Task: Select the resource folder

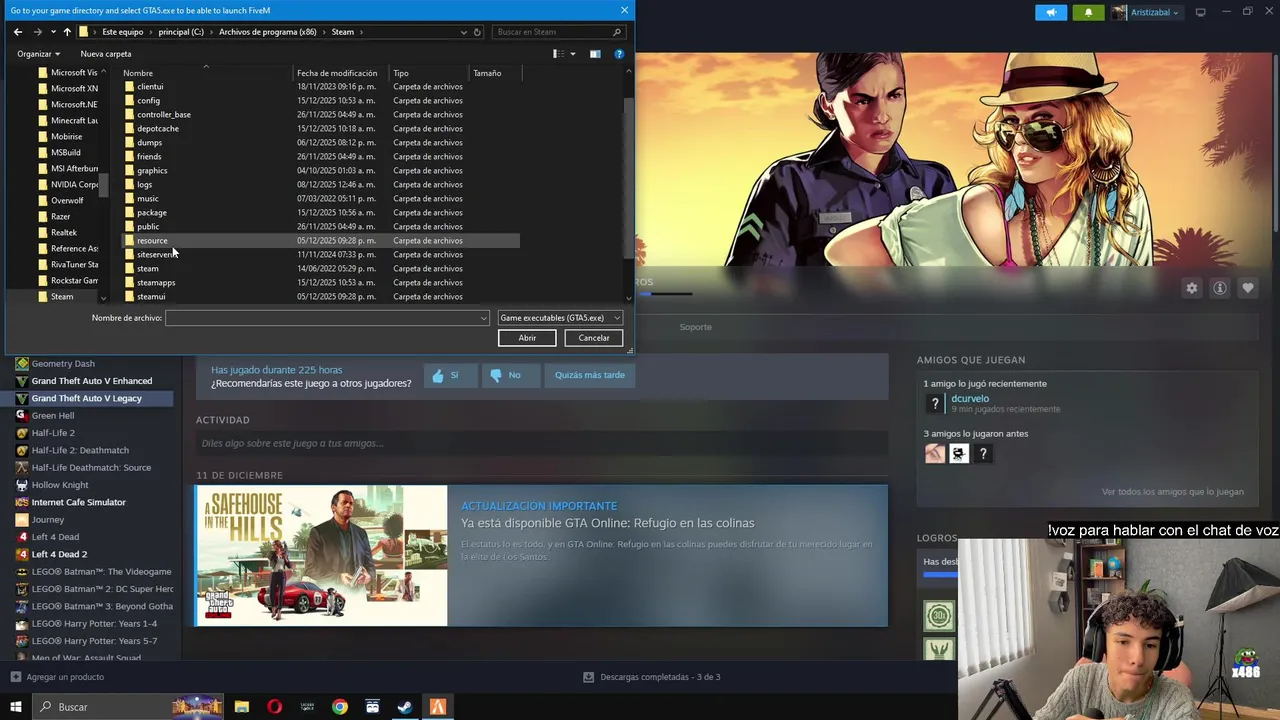Action: (x=152, y=240)
